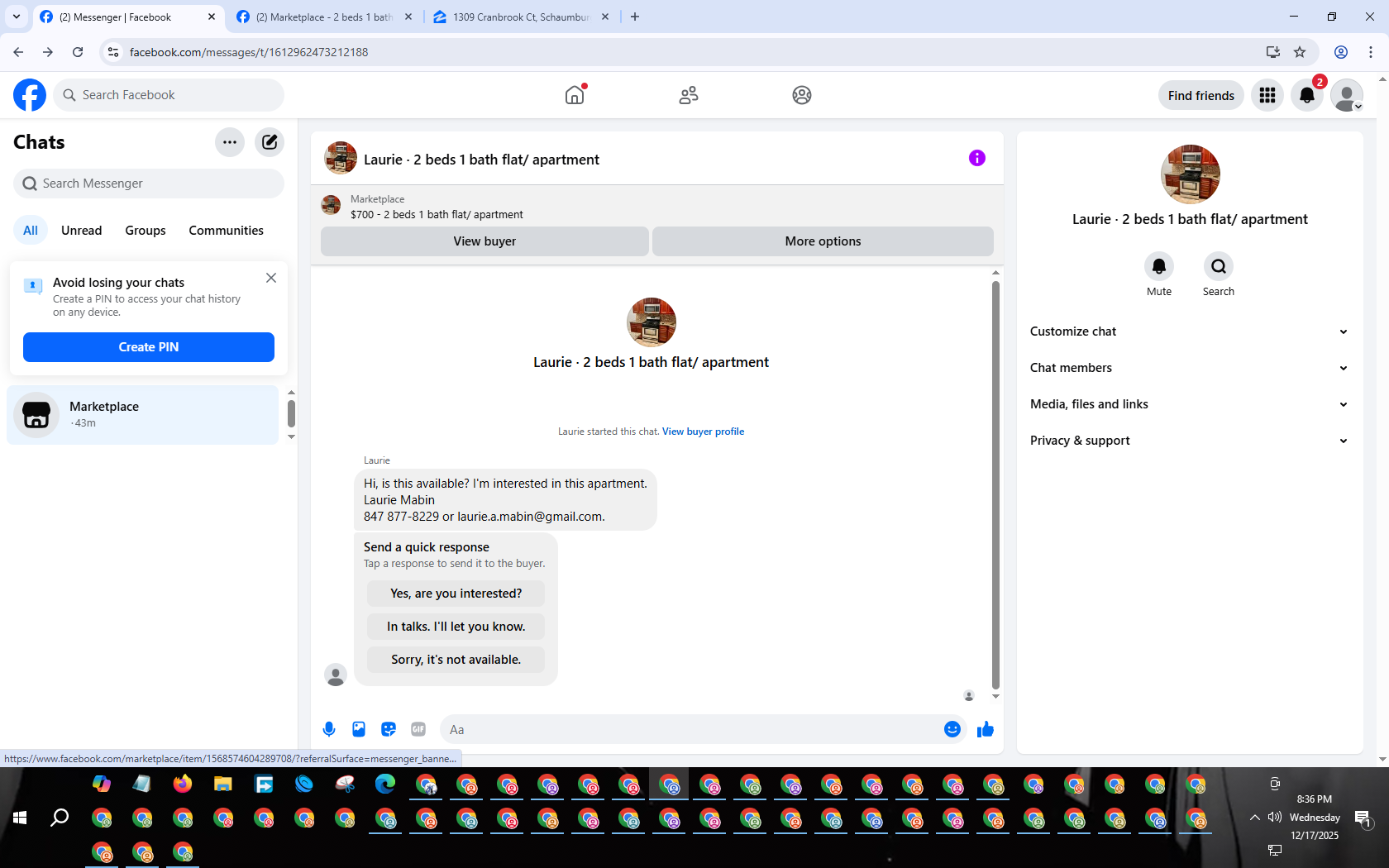This screenshot has width=1389, height=868.
Task: Send quick response In talks. I'll let you know.
Action: (456, 627)
